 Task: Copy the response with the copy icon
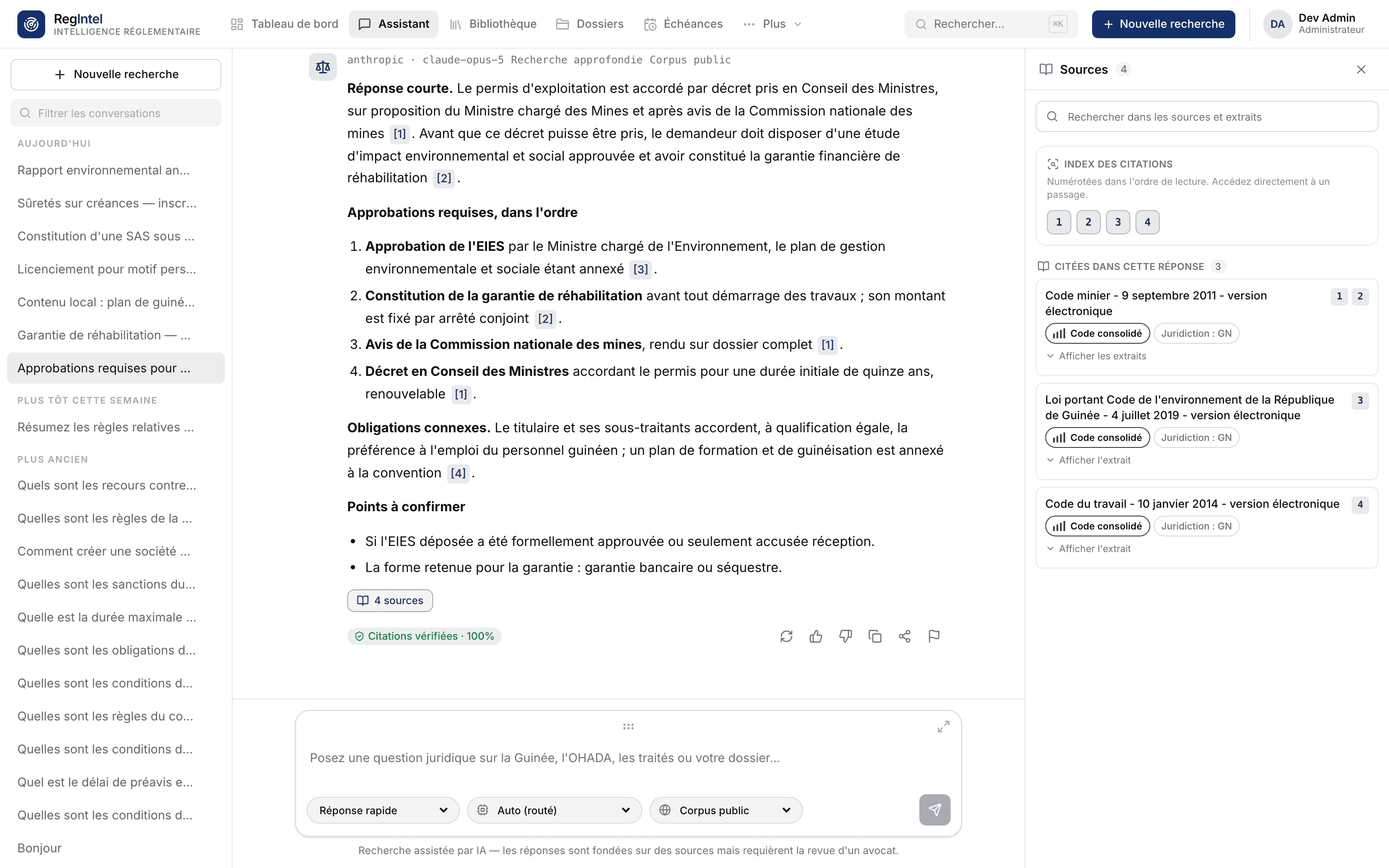(x=875, y=636)
